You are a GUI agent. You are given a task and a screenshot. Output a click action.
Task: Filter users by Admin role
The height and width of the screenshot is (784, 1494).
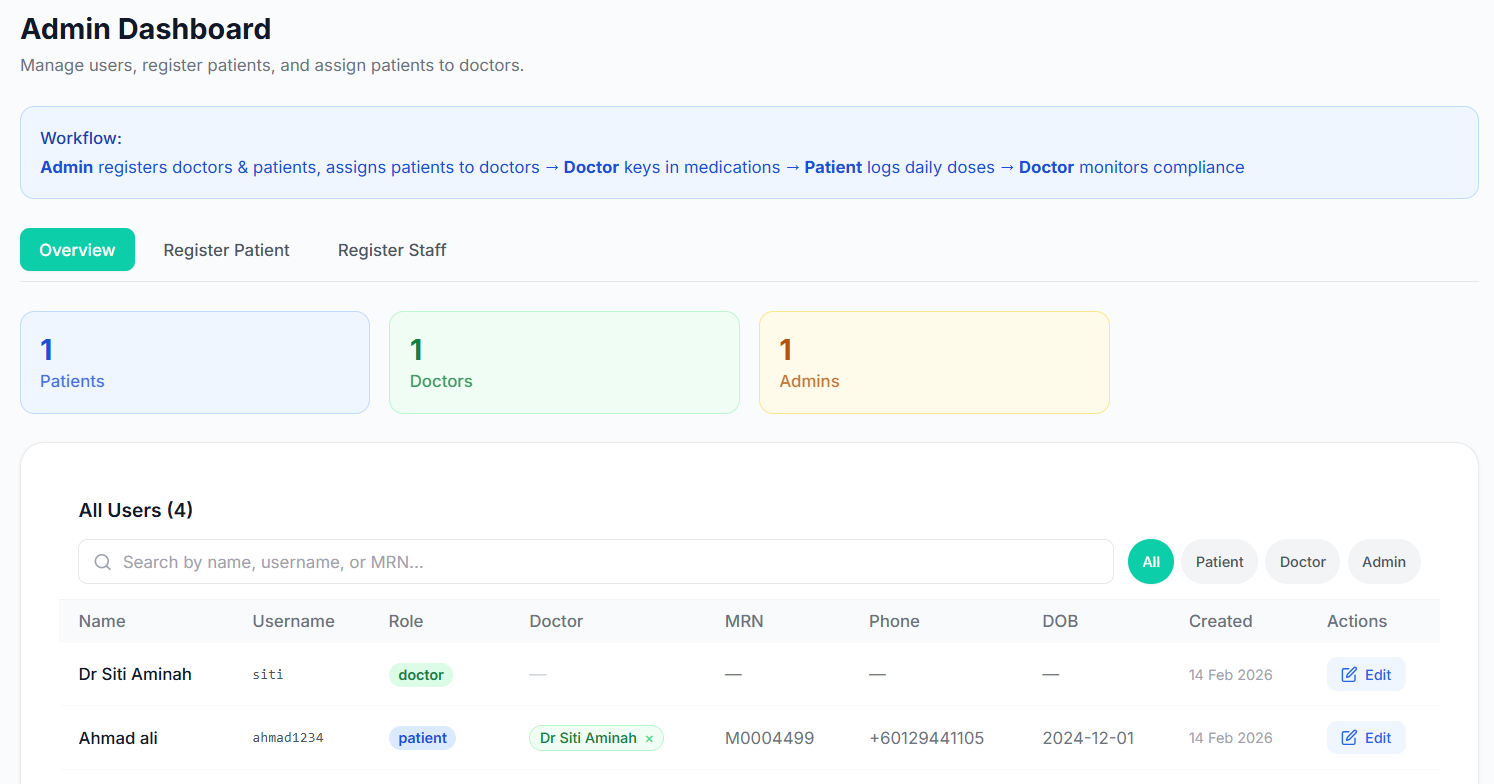[1383, 562]
